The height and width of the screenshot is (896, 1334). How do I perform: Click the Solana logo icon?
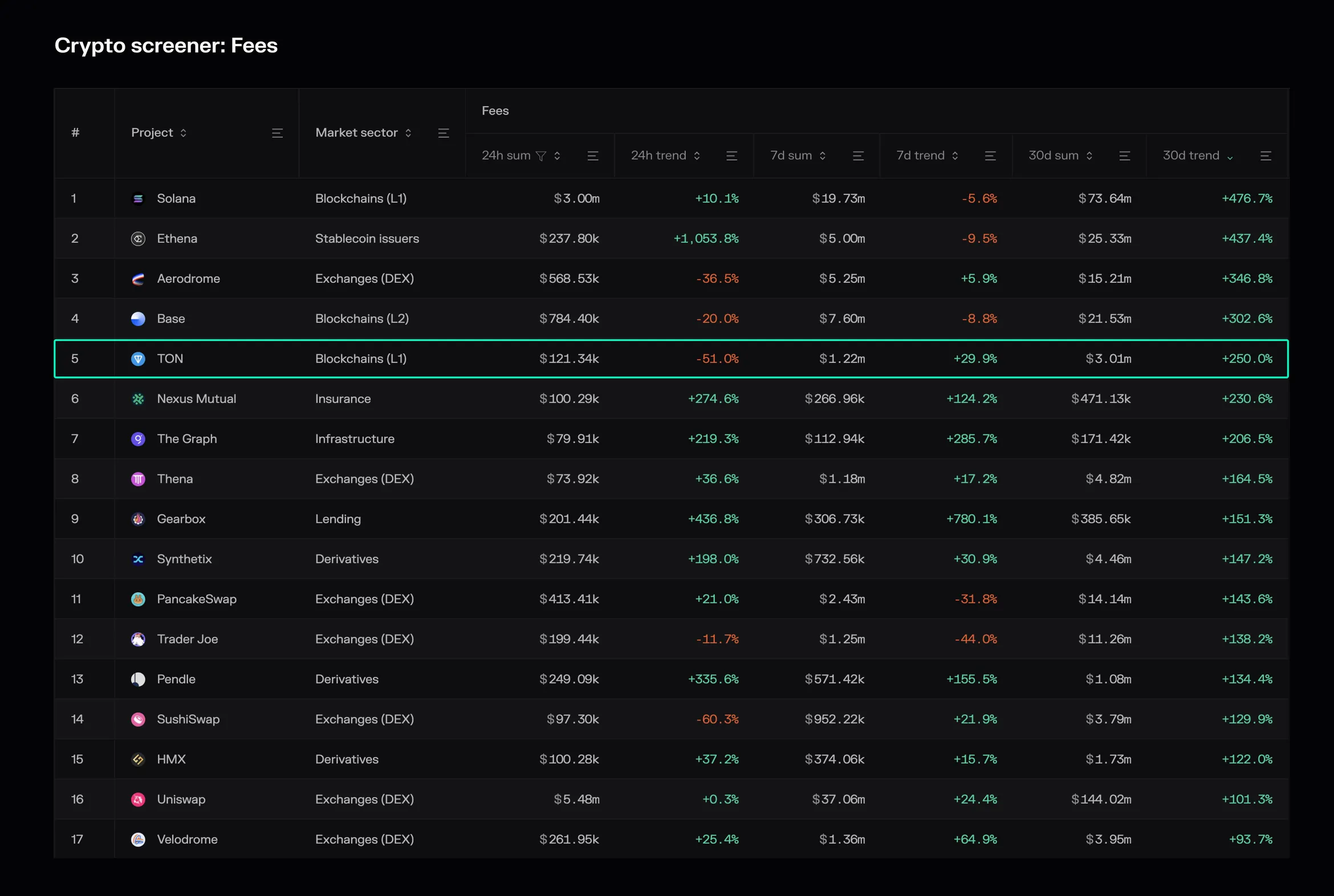coord(138,198)
